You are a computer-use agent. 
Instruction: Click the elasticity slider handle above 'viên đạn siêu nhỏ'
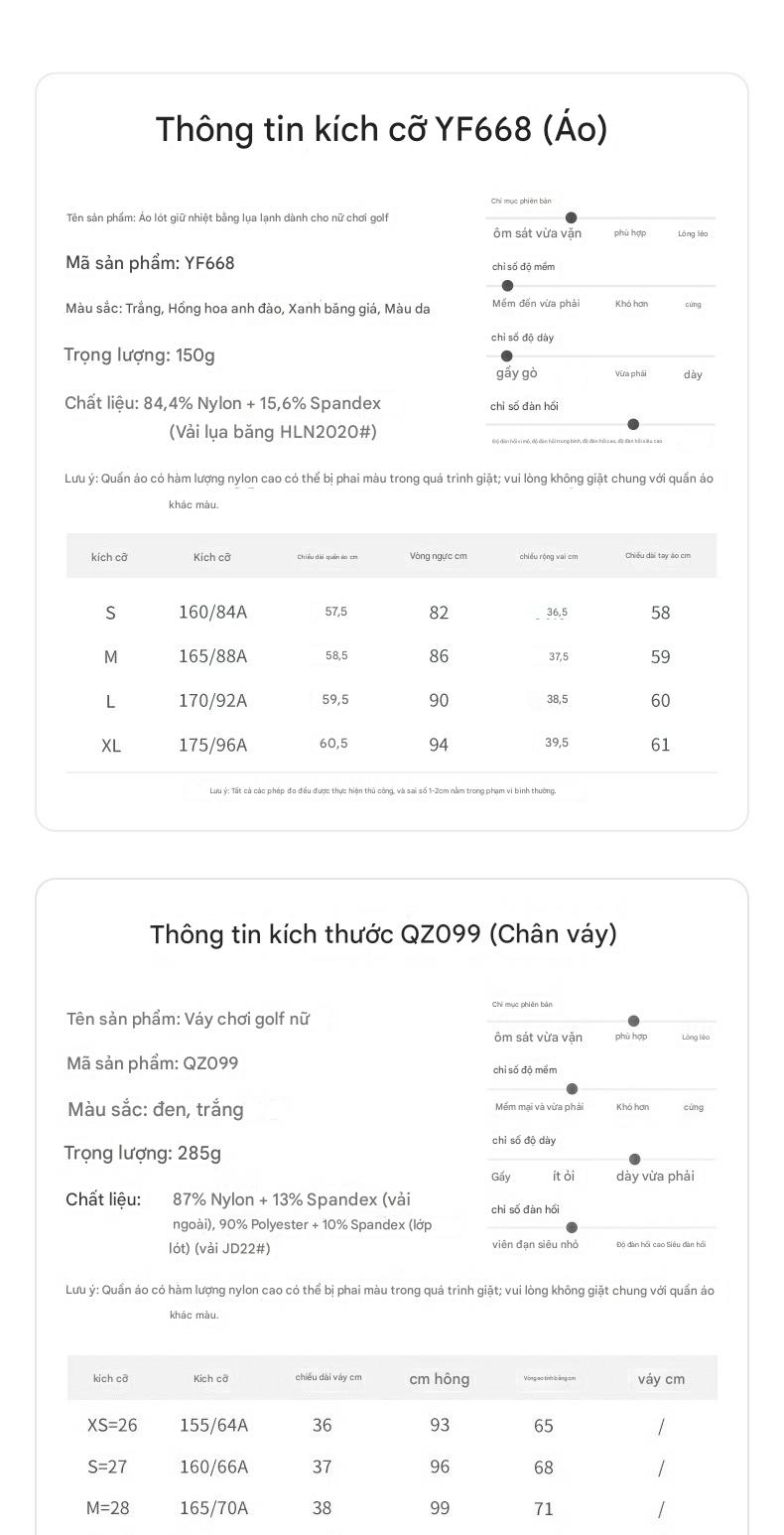tap(572, 1227)
